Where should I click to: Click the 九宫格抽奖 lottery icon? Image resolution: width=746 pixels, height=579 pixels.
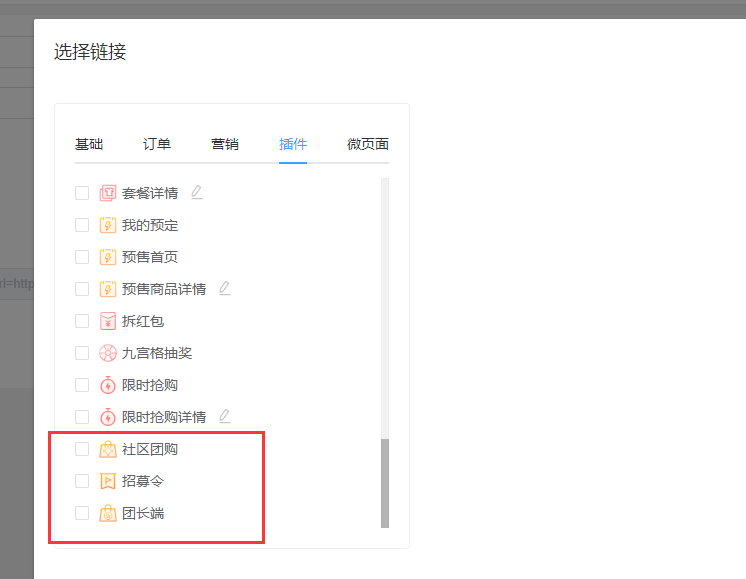pyautogui.click(x=108, y=353)
